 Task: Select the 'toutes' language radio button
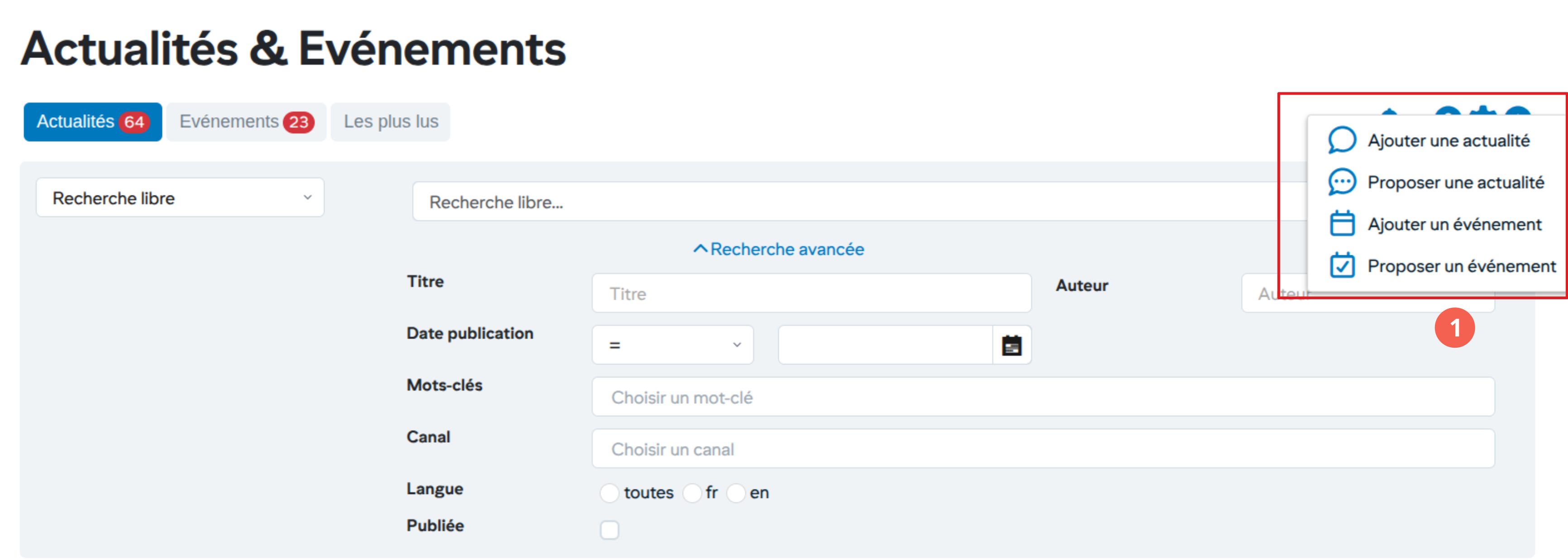609,493
